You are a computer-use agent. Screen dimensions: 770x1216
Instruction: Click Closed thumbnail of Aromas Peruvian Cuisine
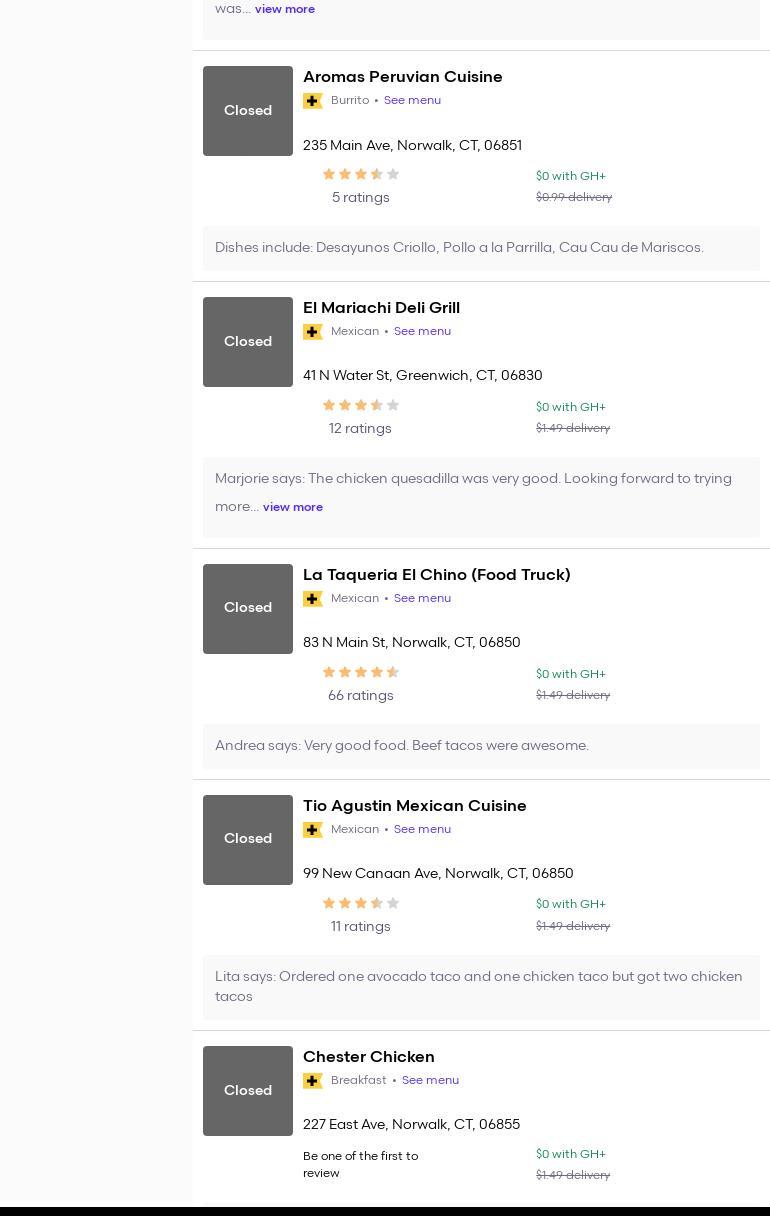pos(248,111)
